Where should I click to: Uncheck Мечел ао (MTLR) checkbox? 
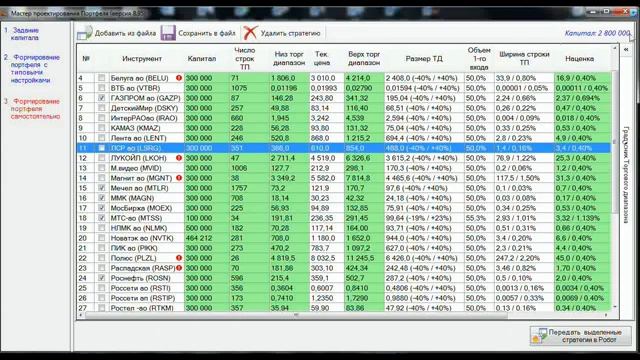tap(102, 188)
